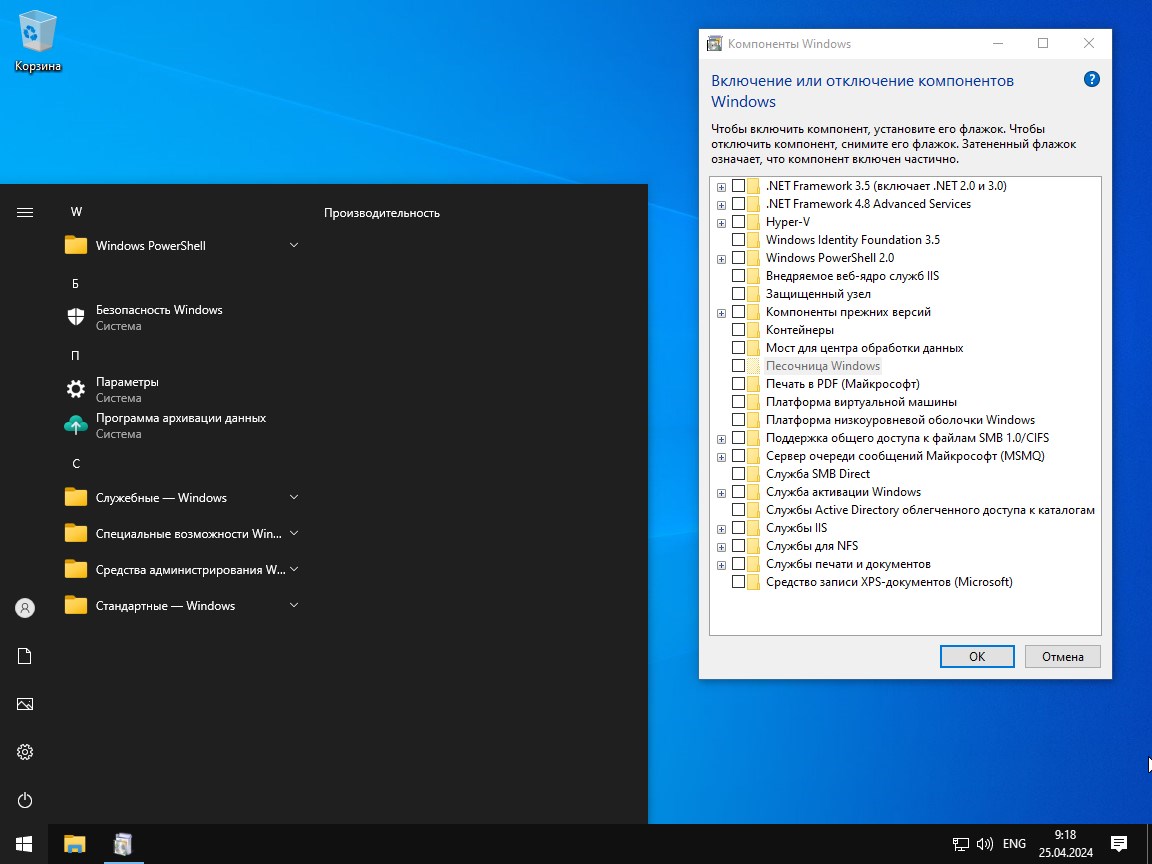Expand SMB 1.0/CIFS support node
The image size is (1152, 864).
coord(721,439)
